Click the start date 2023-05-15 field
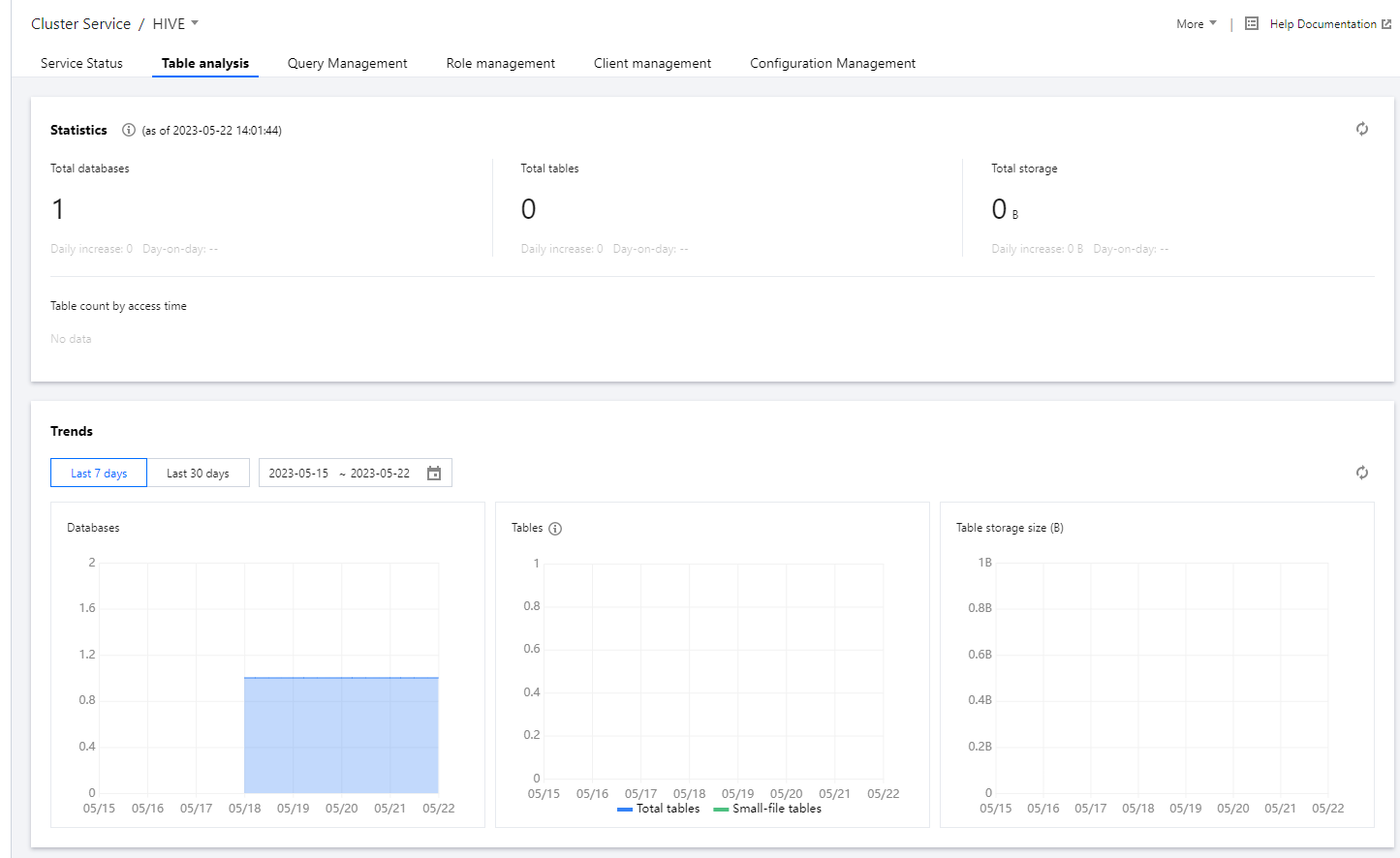1400x858 pixels. [x=298, y=474]
